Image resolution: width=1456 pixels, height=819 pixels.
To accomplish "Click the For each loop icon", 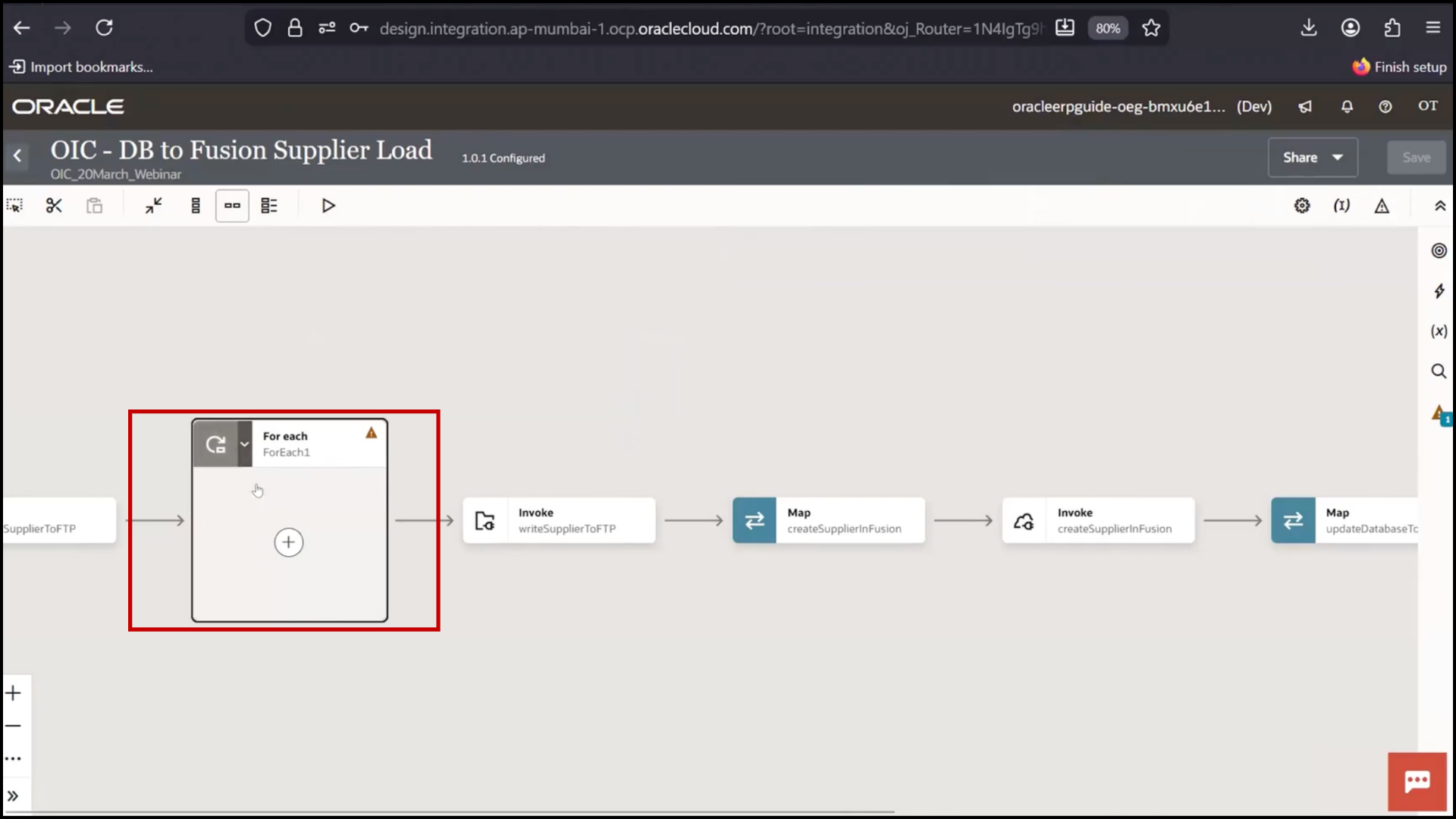I will [x=215, y=444].
